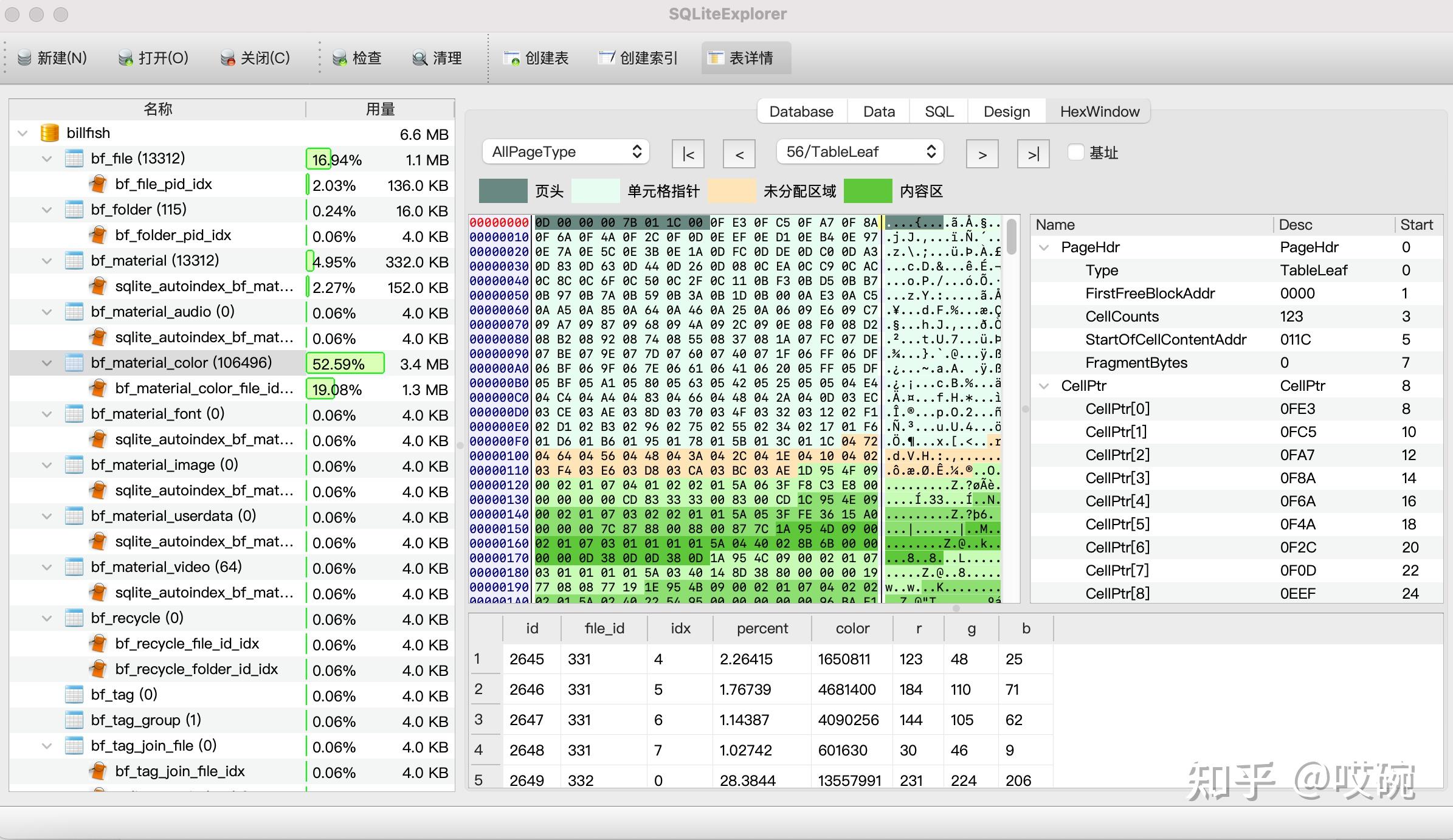Click the 清理 vacuum icon

click(x=419, y=58)
